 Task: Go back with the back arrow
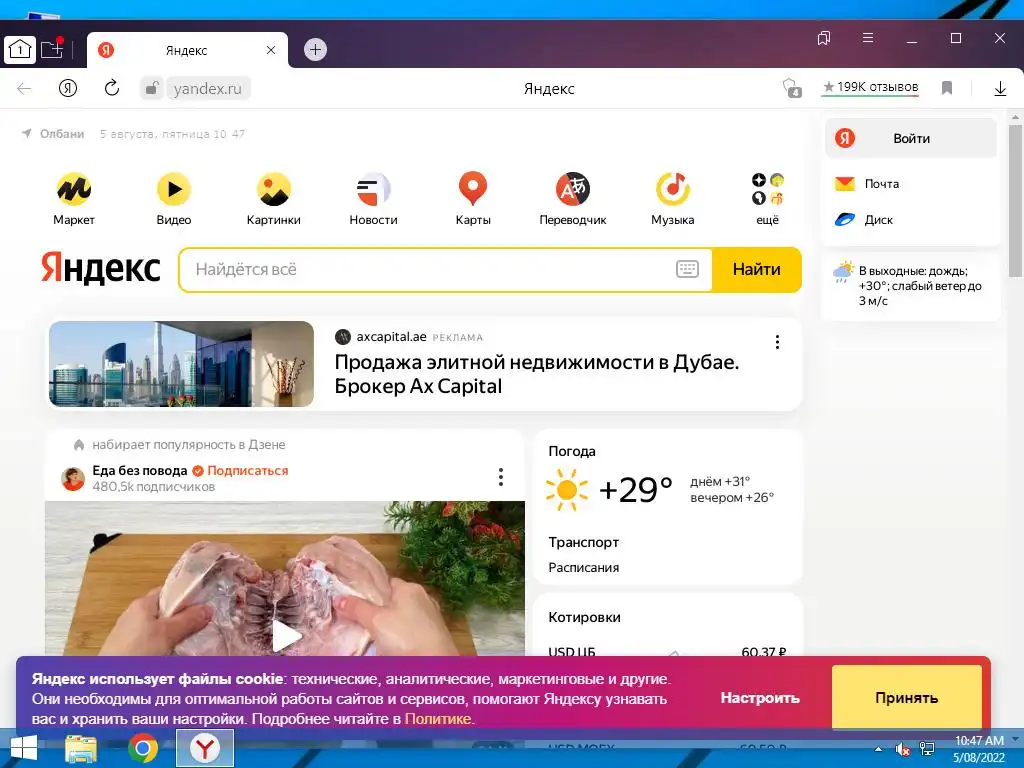[x=24, y=88]
